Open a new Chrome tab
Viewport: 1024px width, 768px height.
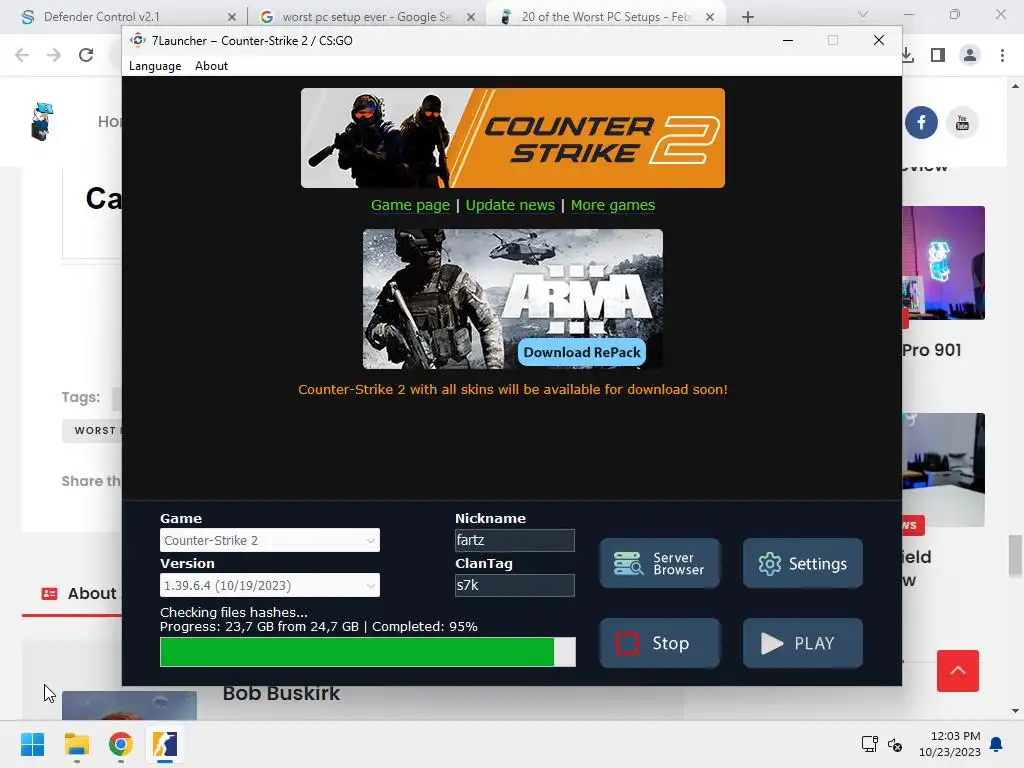748,17
